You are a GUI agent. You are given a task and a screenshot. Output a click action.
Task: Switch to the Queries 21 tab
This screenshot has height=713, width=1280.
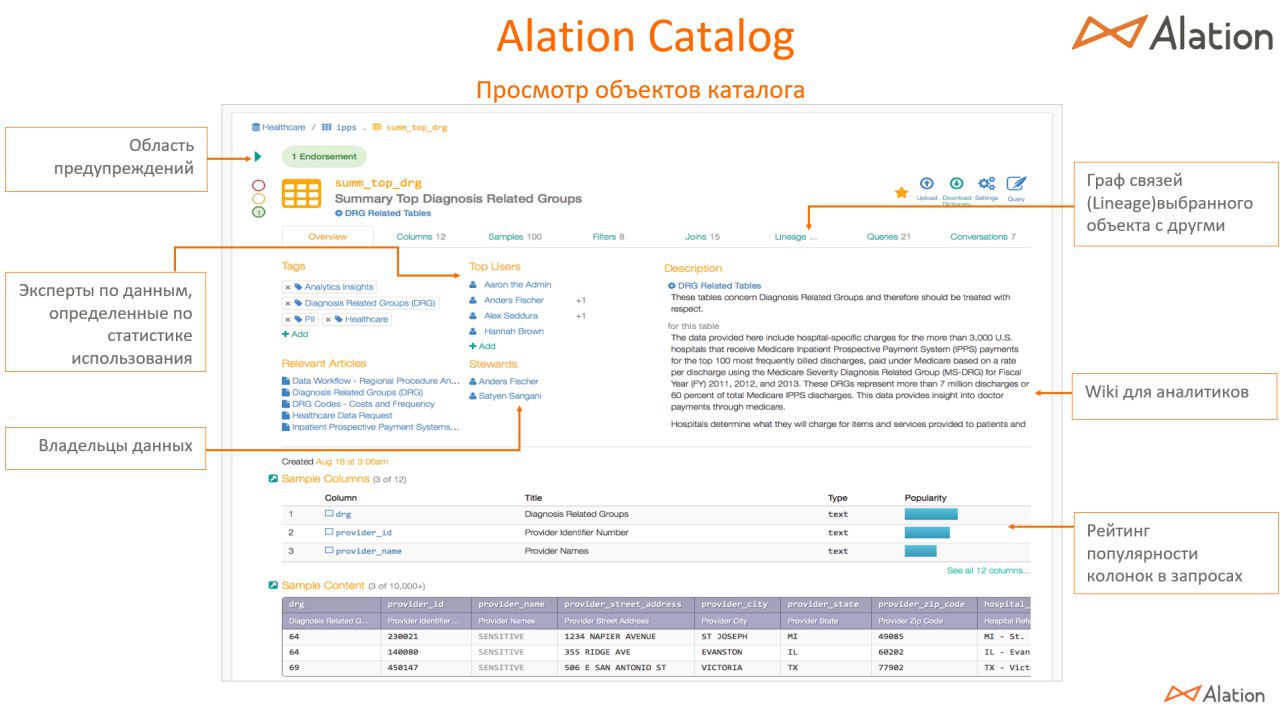tap(889, 237)
